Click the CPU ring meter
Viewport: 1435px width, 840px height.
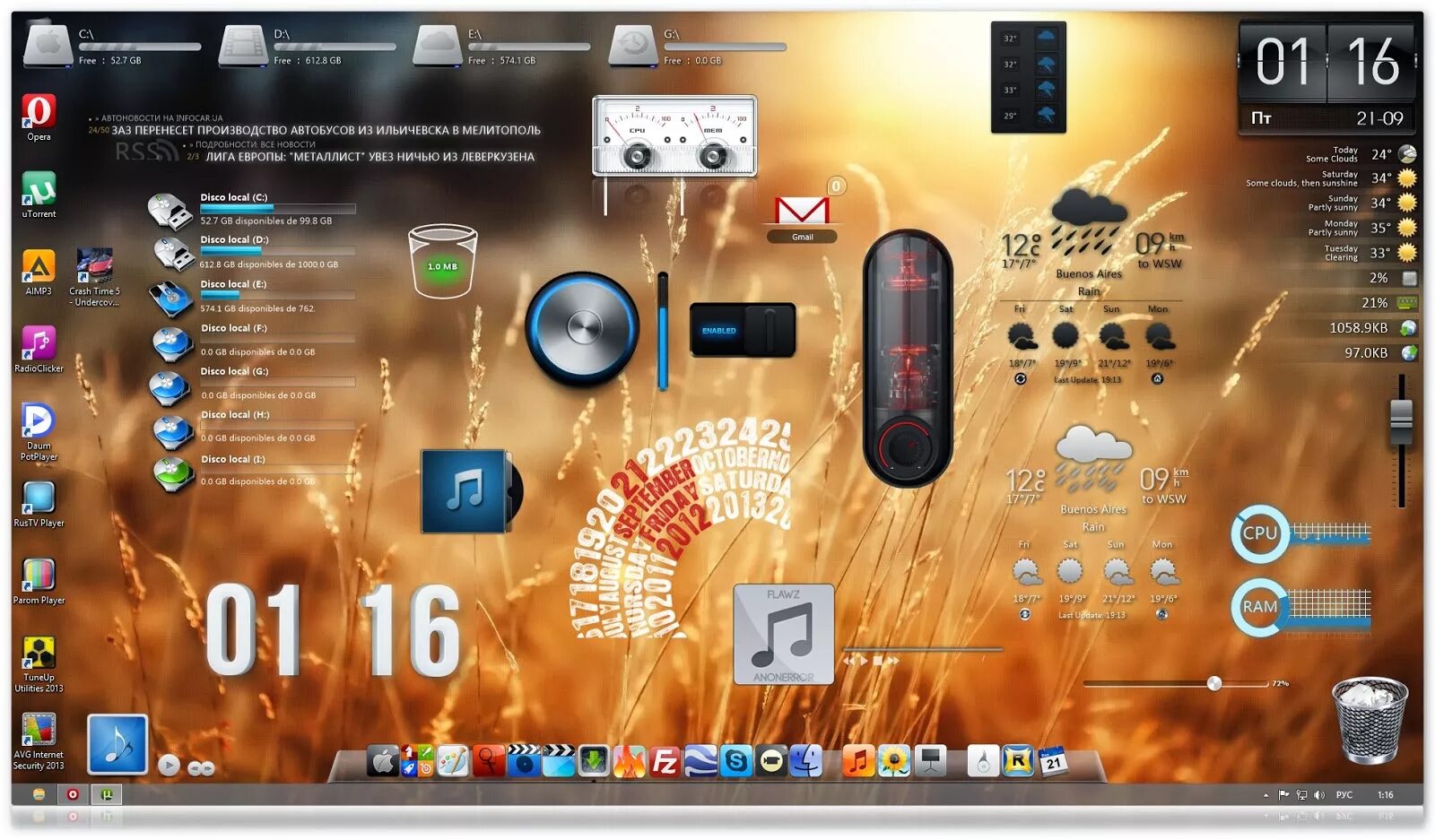1259,533
